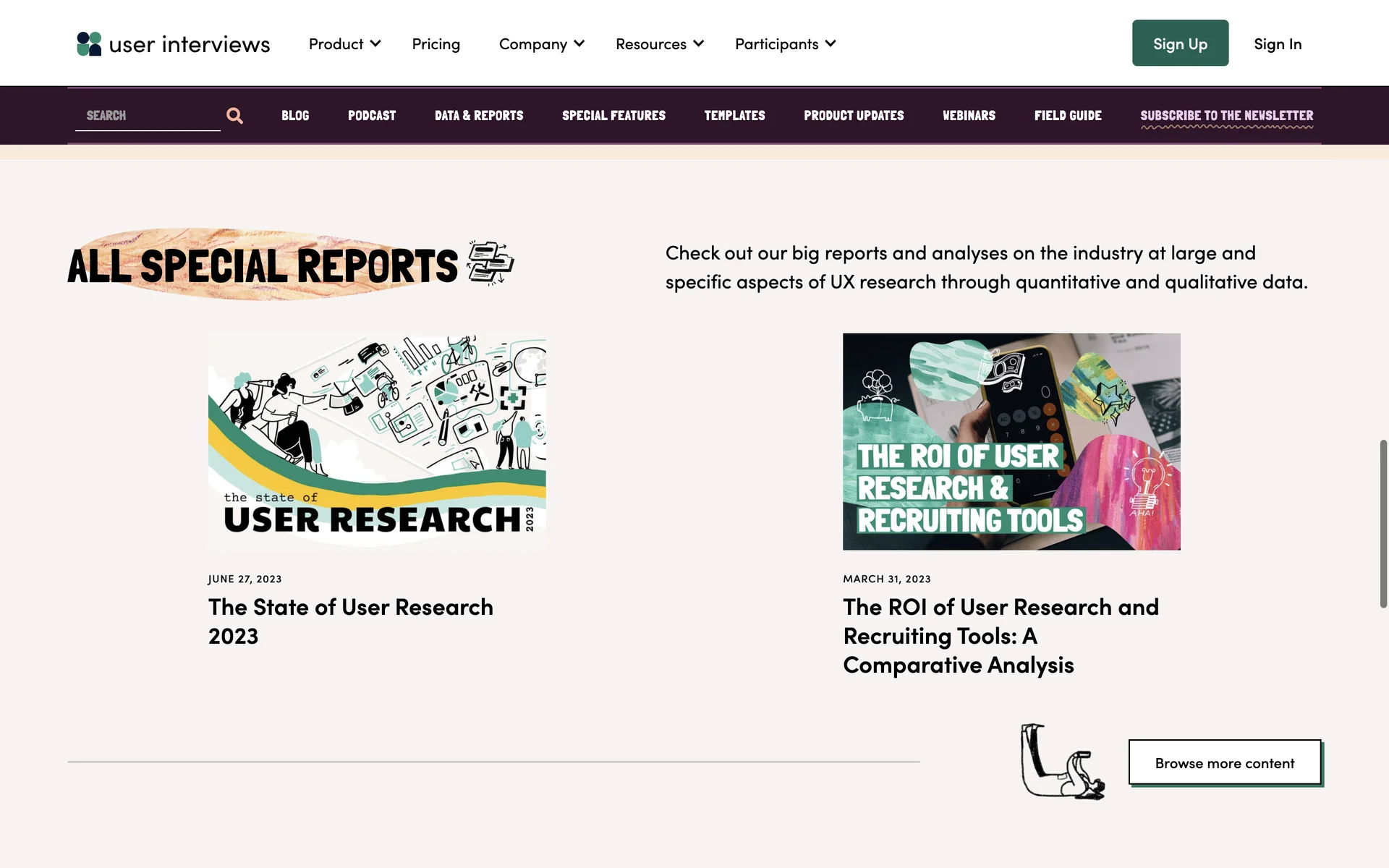Image resolution: width=1389 pixels, height=868 pixels.
Task: Click the stacked reports icon beside the heading
Action: (490, 263)
